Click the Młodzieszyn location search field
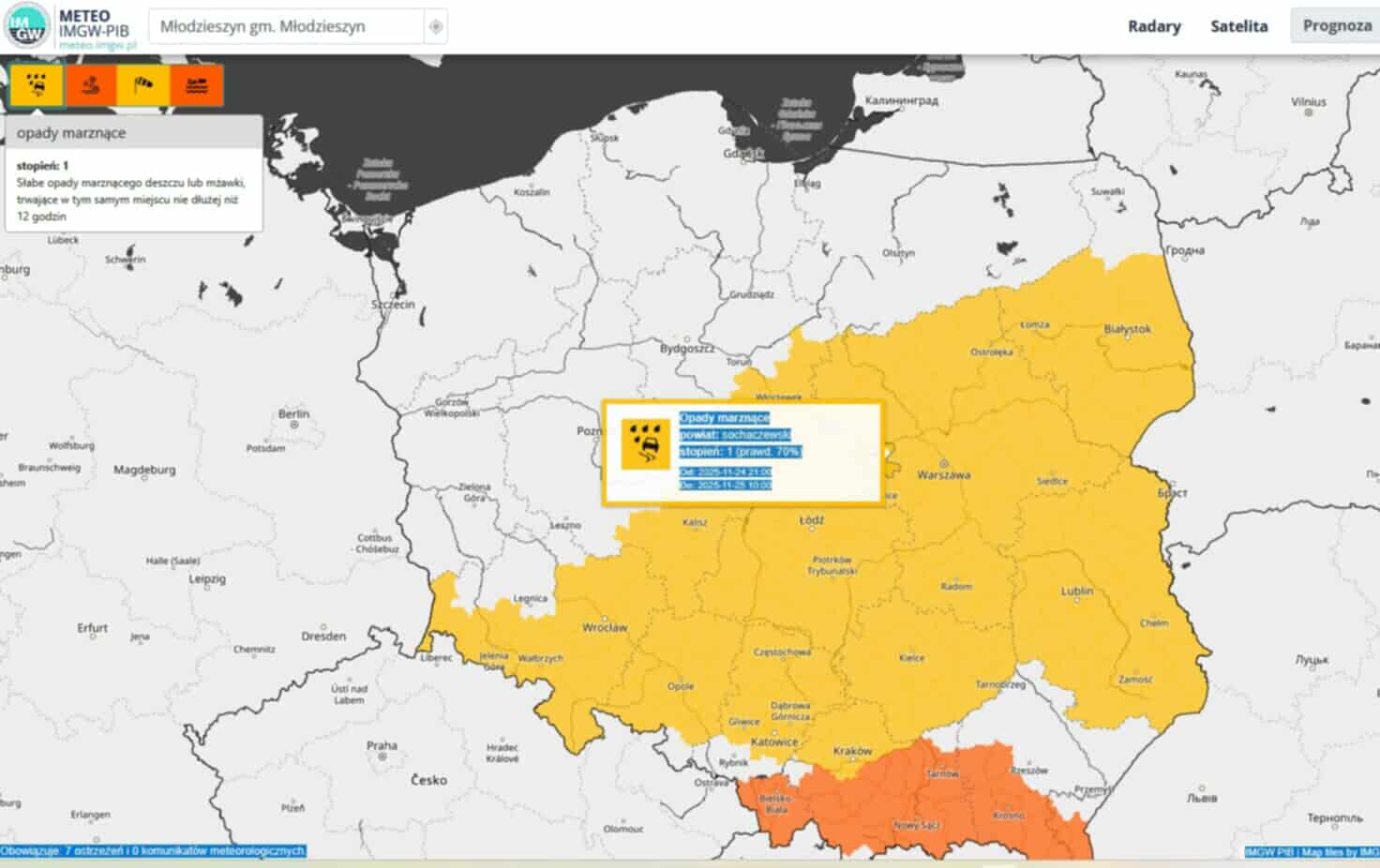Viewport: 1380px width, 868px height. click(287, 26)
